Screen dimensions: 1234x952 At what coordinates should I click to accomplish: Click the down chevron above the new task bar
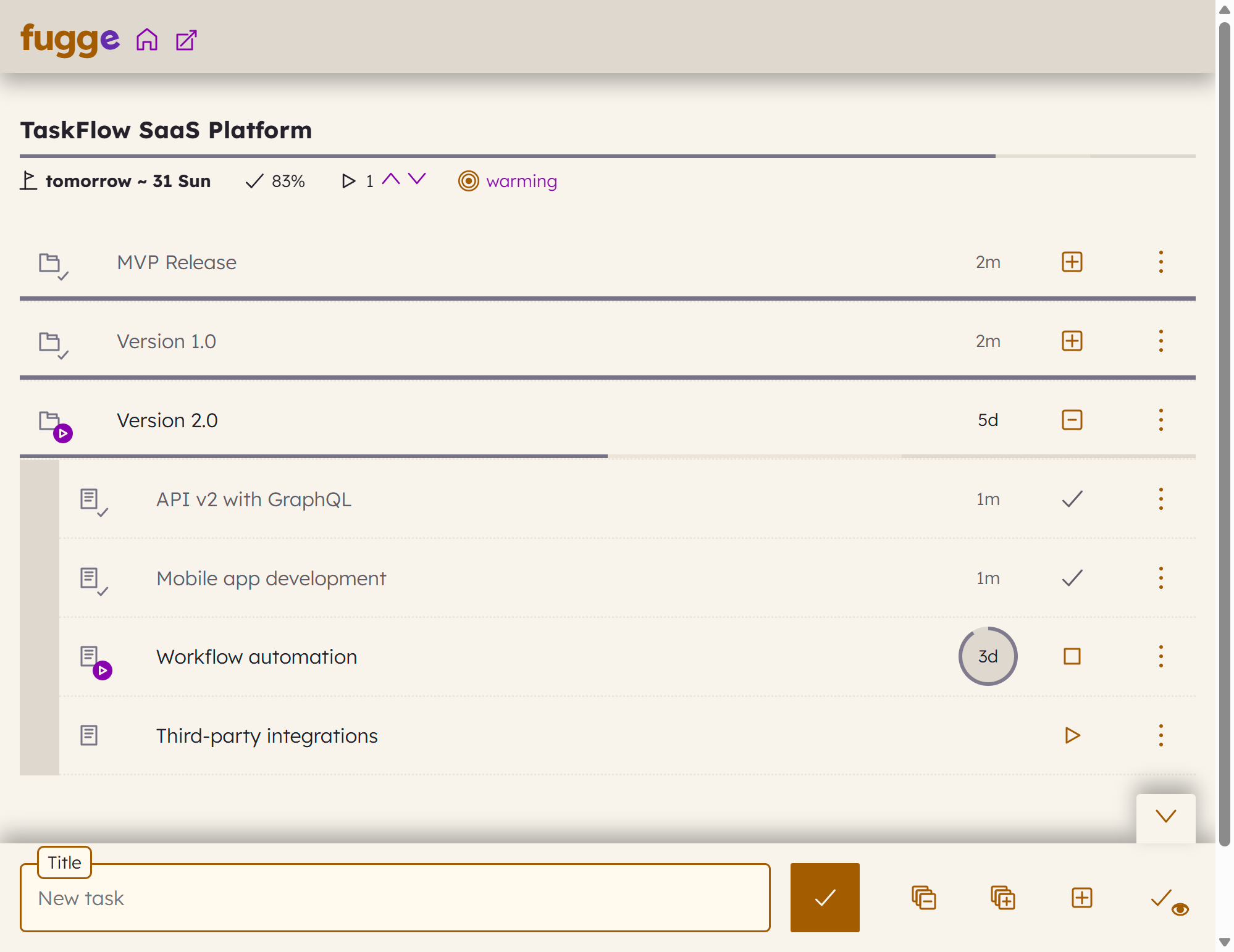coord(1165,816)
